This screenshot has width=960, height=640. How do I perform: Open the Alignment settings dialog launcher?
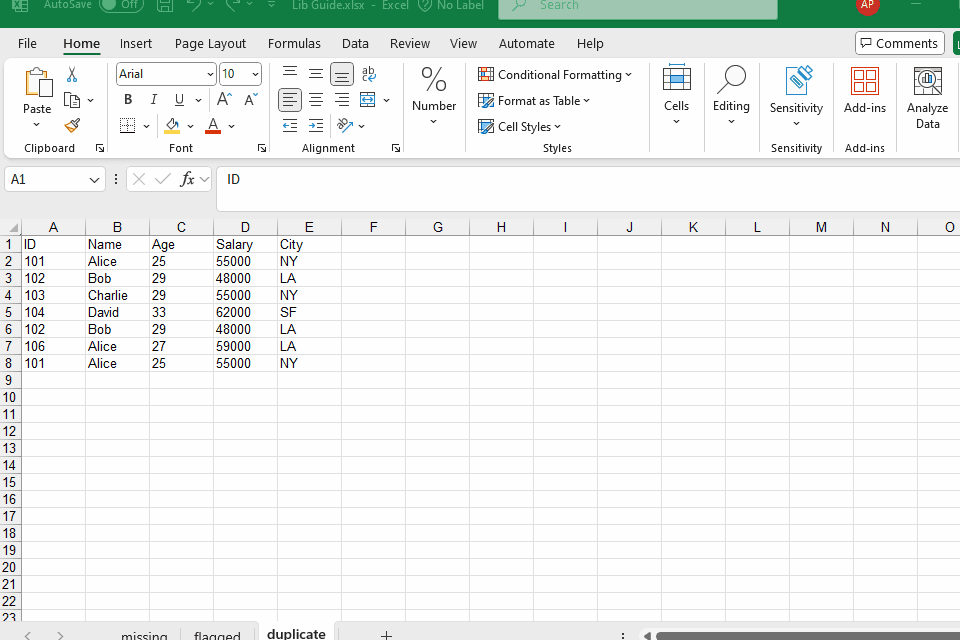[x=396, y=148]
